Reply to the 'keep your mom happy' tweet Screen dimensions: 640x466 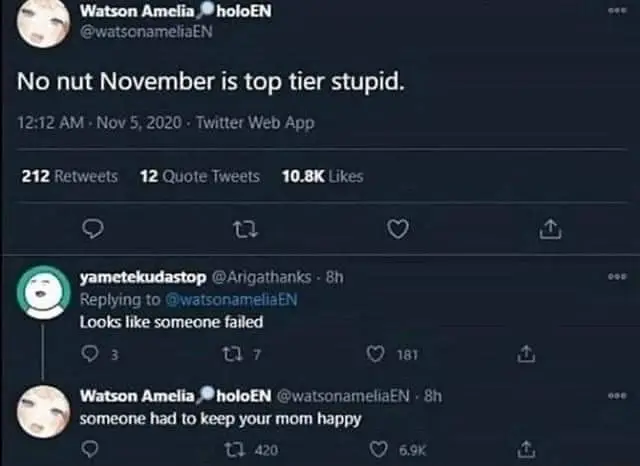pyautogui.click(x=89, y=450)
